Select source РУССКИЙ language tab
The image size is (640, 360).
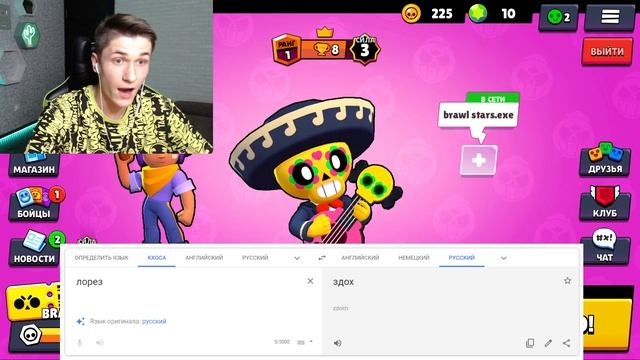point(255,258)
